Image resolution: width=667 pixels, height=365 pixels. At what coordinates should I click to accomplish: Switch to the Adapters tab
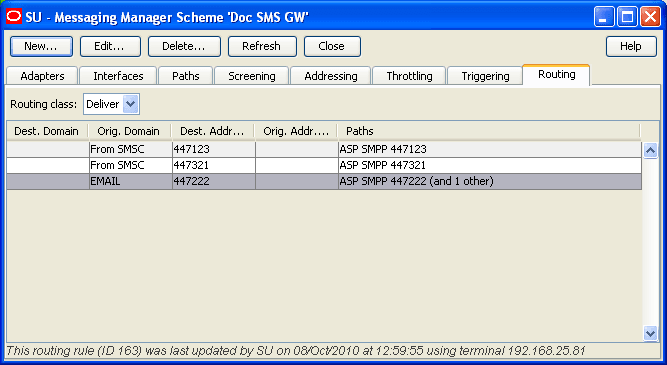click(x=42, y=76)
